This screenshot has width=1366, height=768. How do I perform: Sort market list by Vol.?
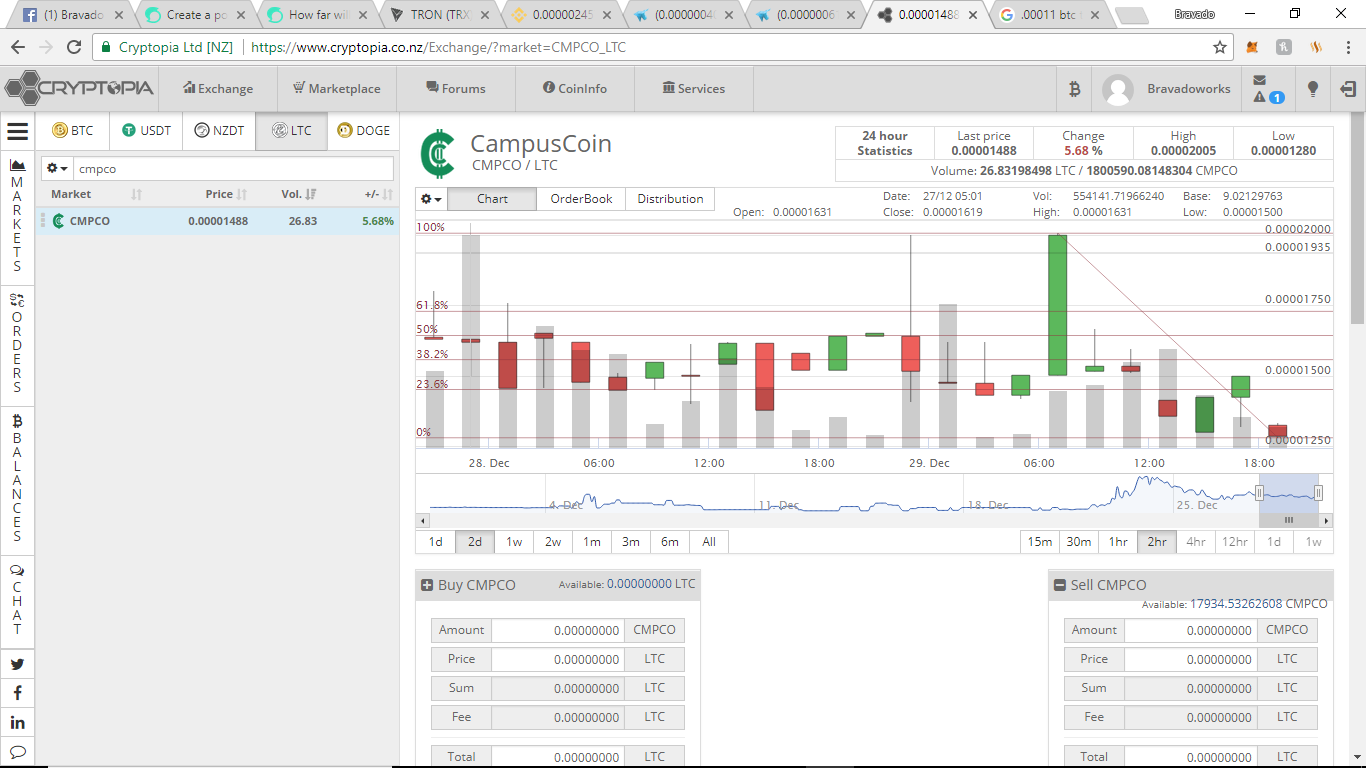coord(298,194)
